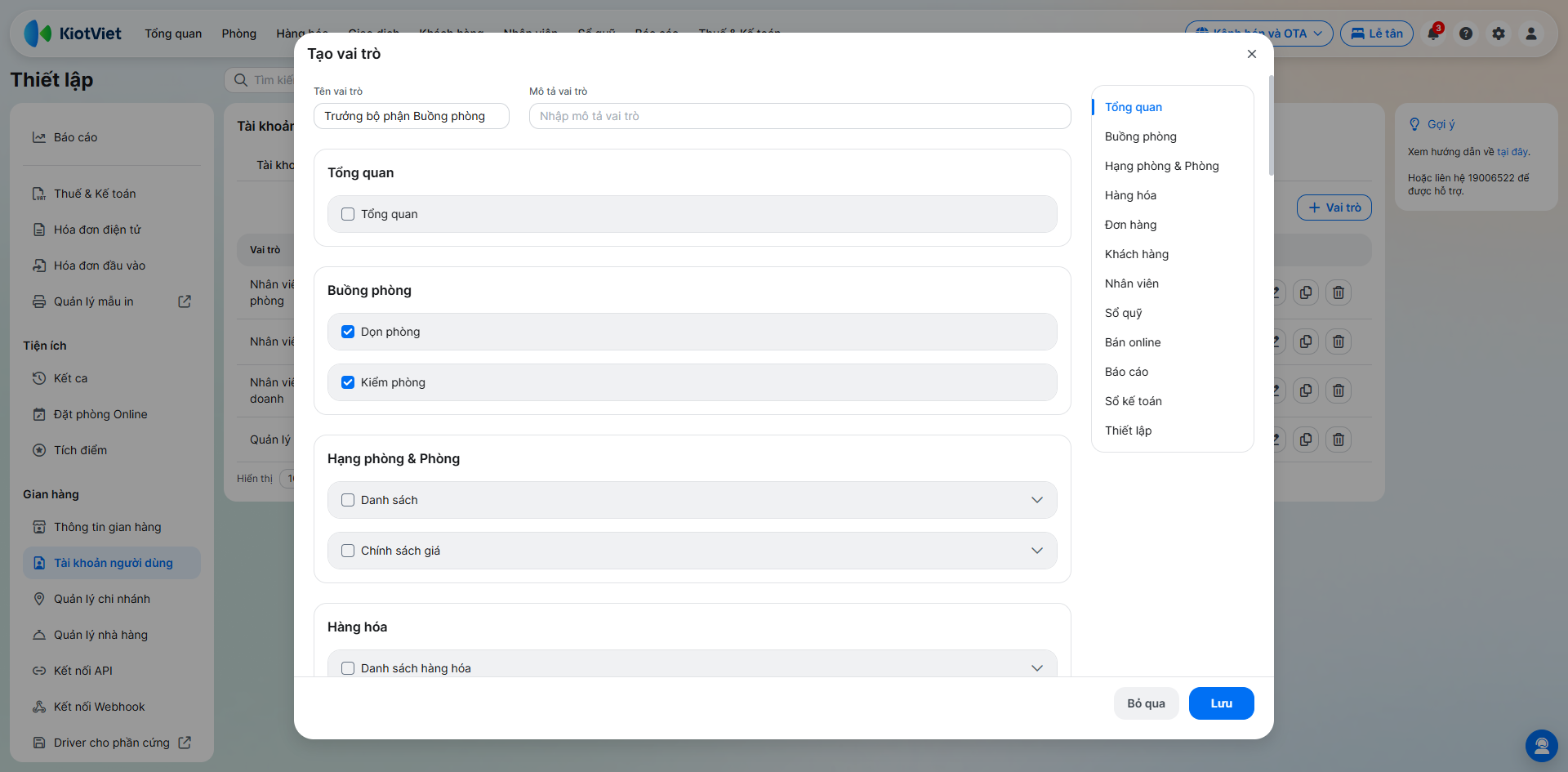Click the + Vai trò button

point(1334,208)
